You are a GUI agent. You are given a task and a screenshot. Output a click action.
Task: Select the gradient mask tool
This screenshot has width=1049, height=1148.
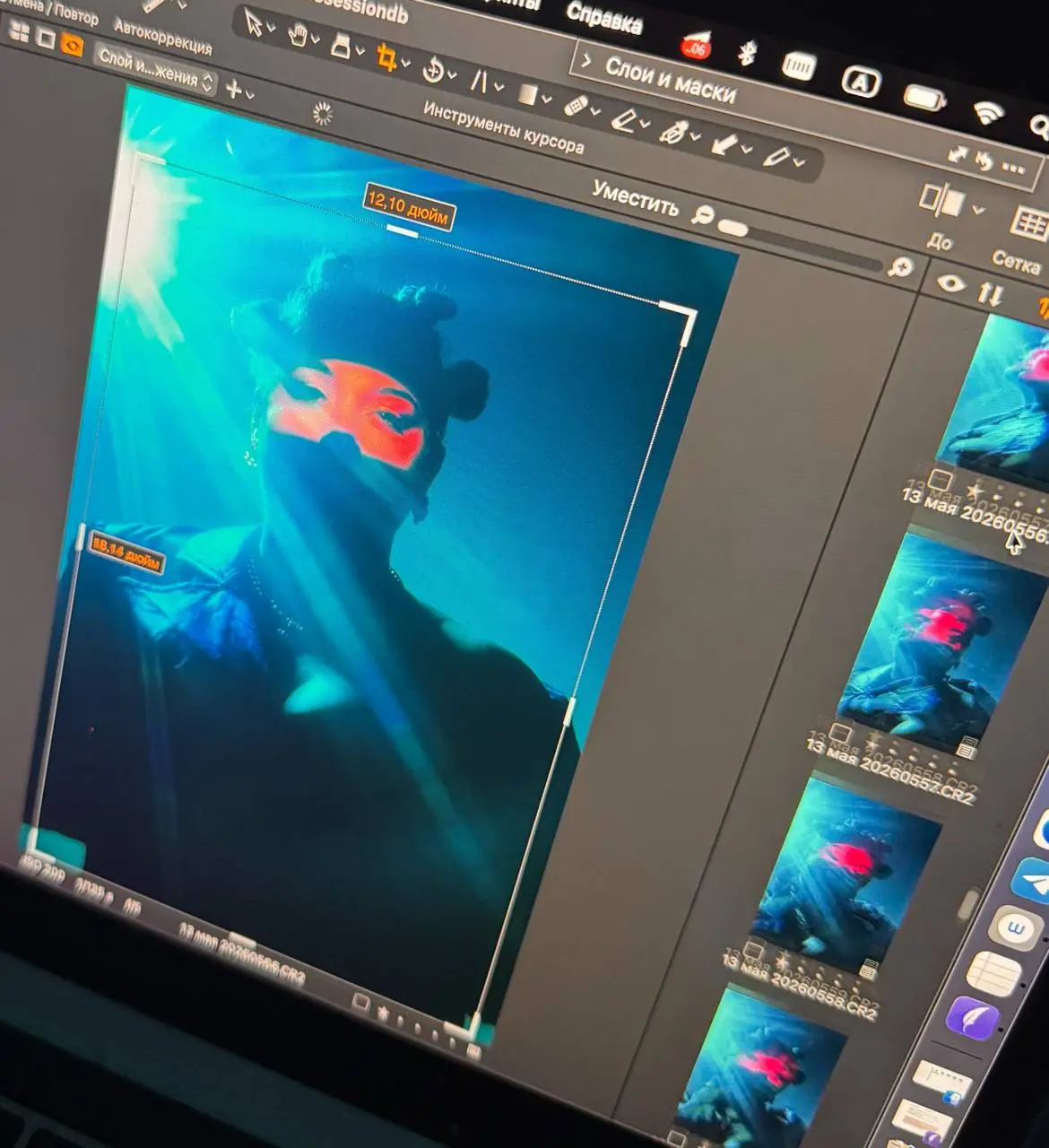(x=527, y=94)
